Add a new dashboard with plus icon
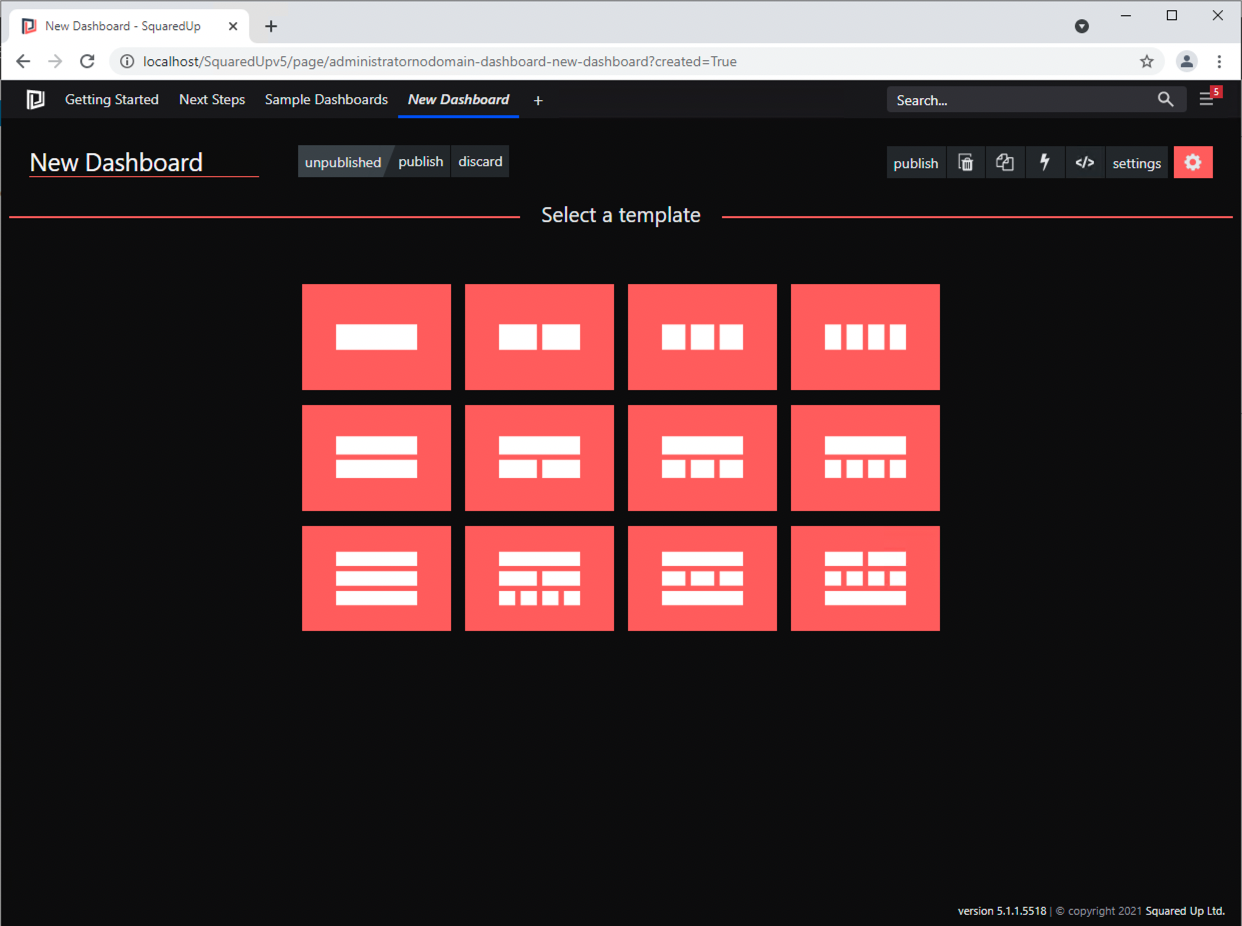This screenshot has width=1242, height=926. 538,100
